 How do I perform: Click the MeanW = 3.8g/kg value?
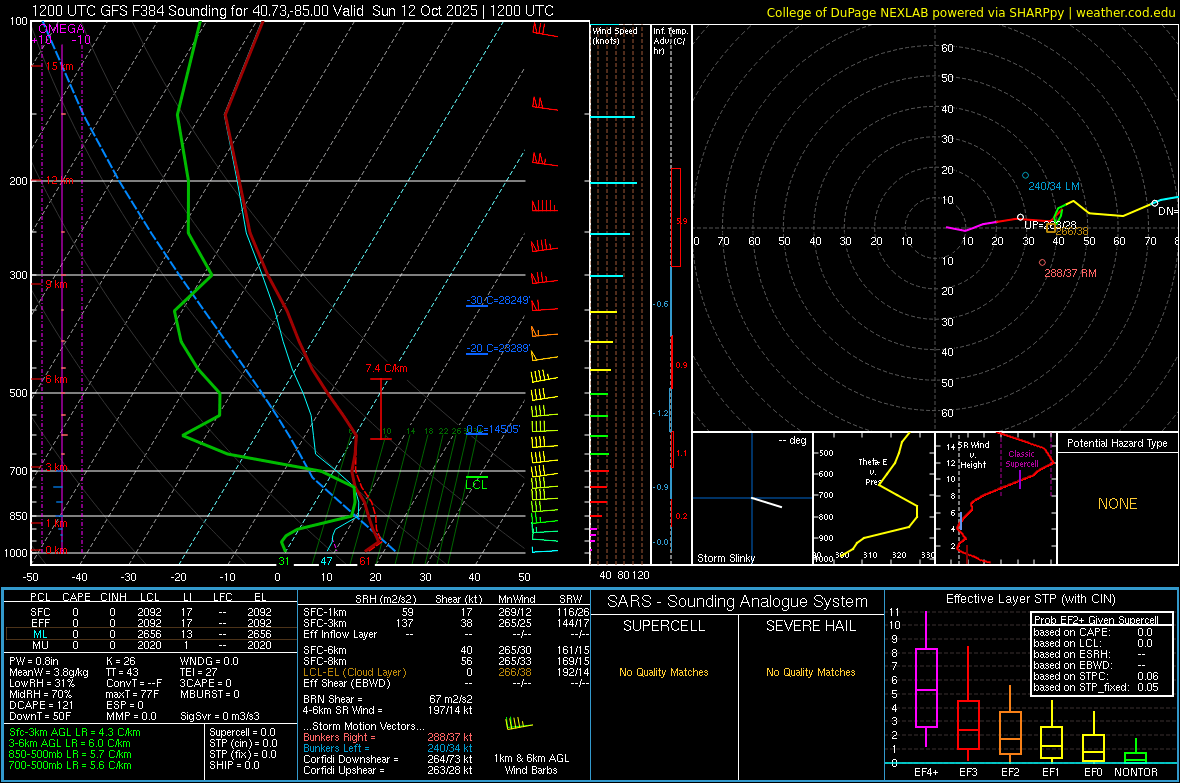[x=49, y=672]
